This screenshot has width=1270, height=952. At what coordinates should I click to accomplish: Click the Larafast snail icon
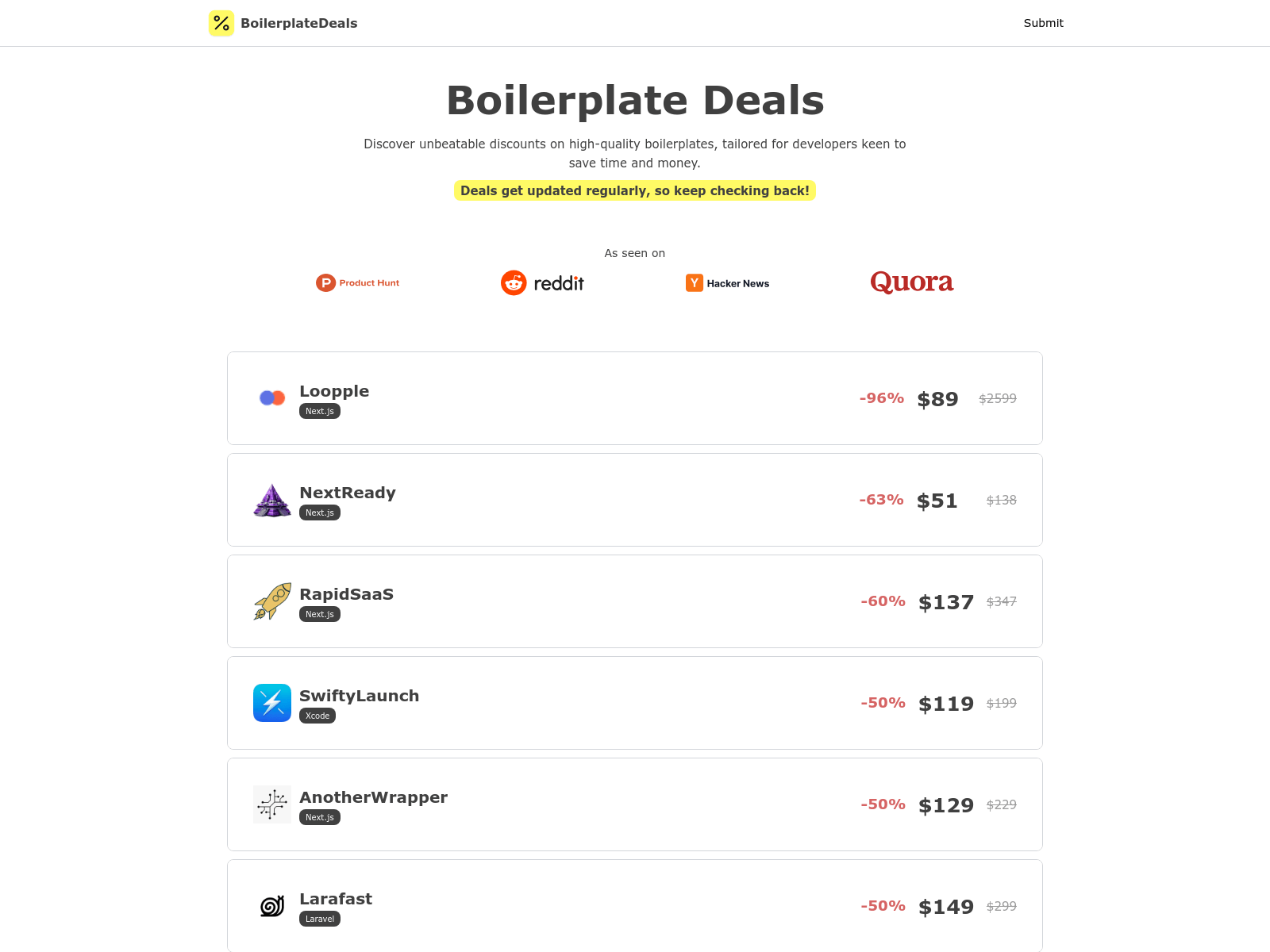[x=271, y=906]
